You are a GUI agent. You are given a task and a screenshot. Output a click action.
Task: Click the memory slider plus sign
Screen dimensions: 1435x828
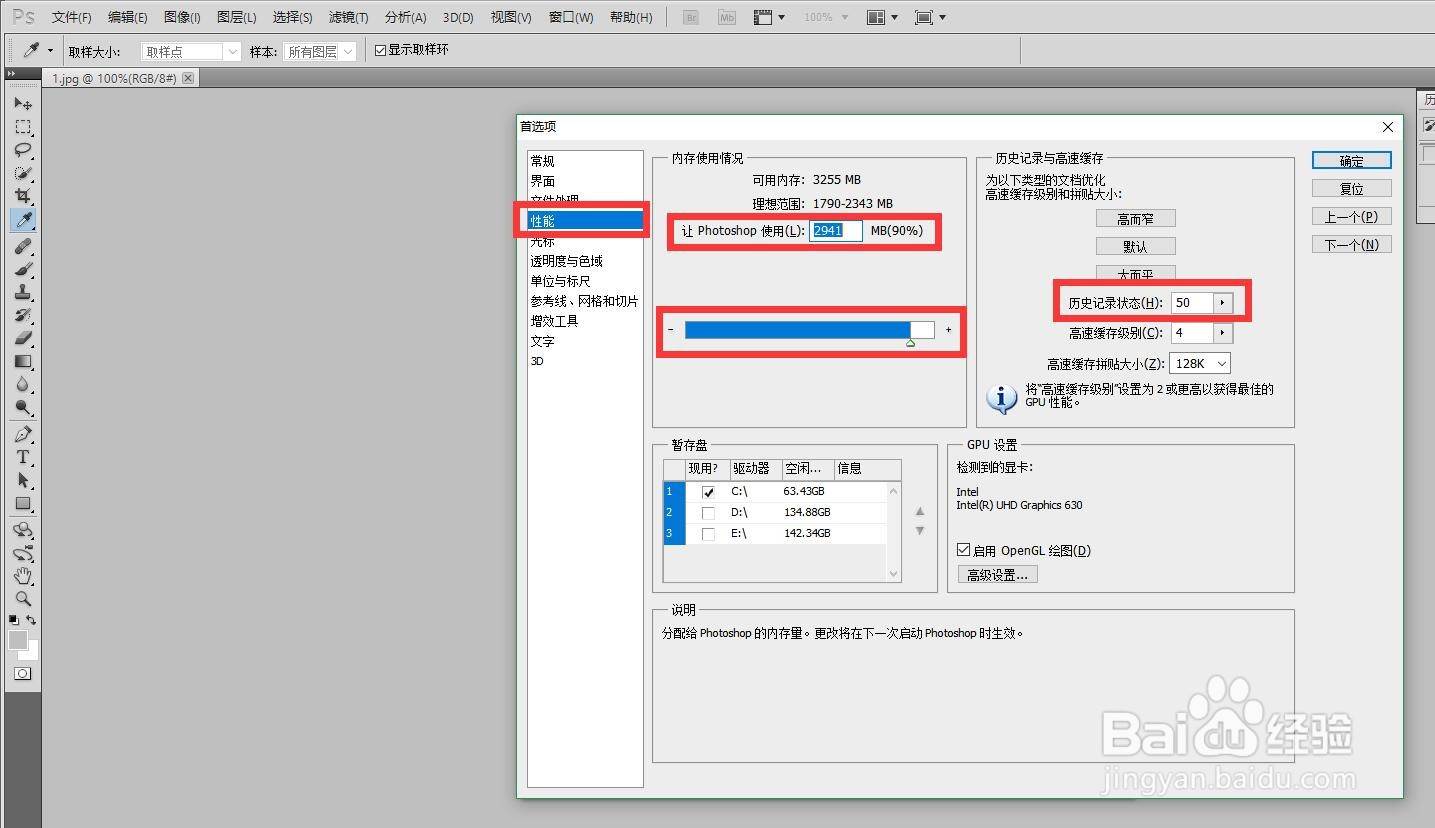[x=948, y=330]
